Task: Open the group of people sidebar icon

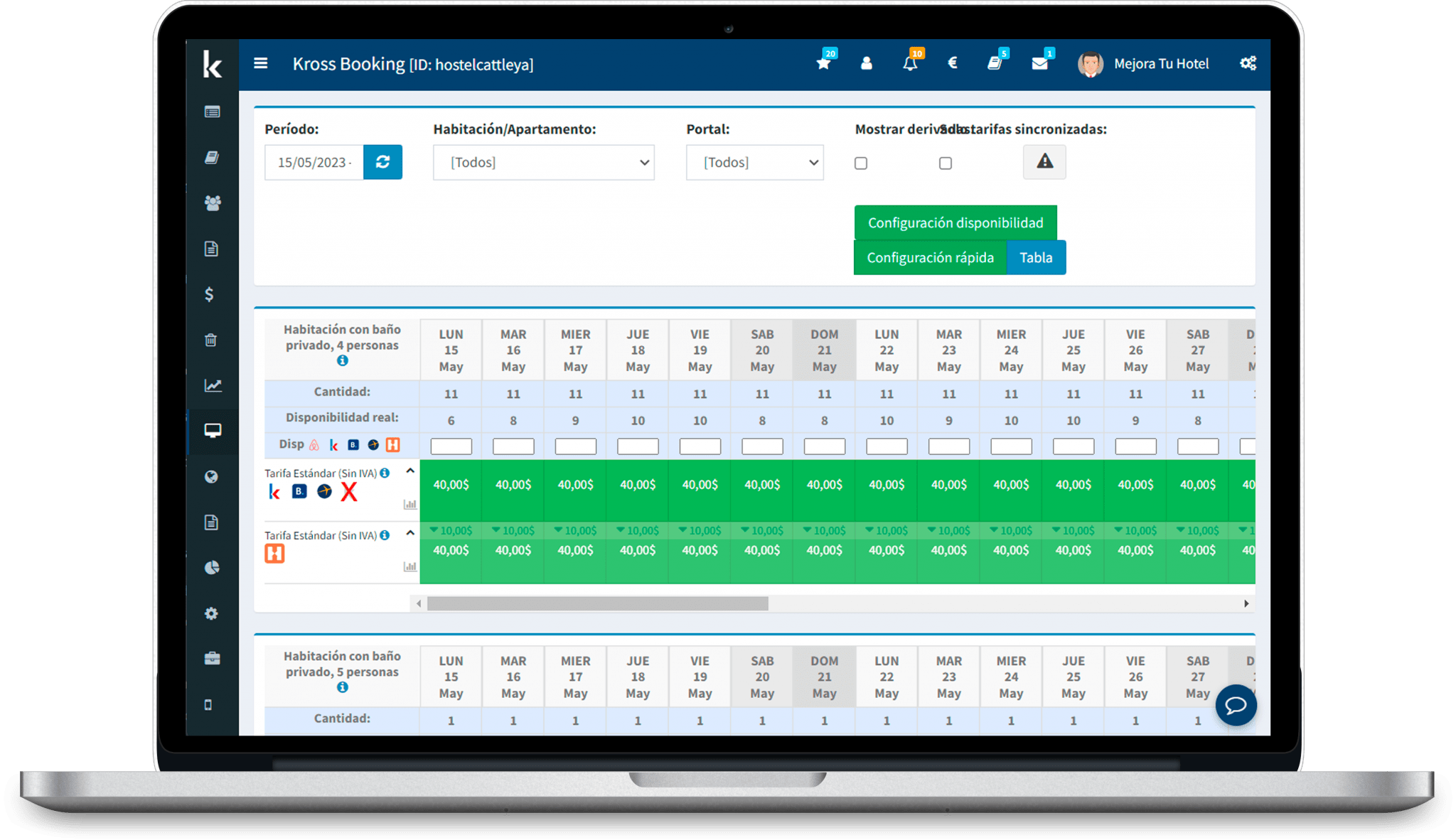Action: pos(213,203)
